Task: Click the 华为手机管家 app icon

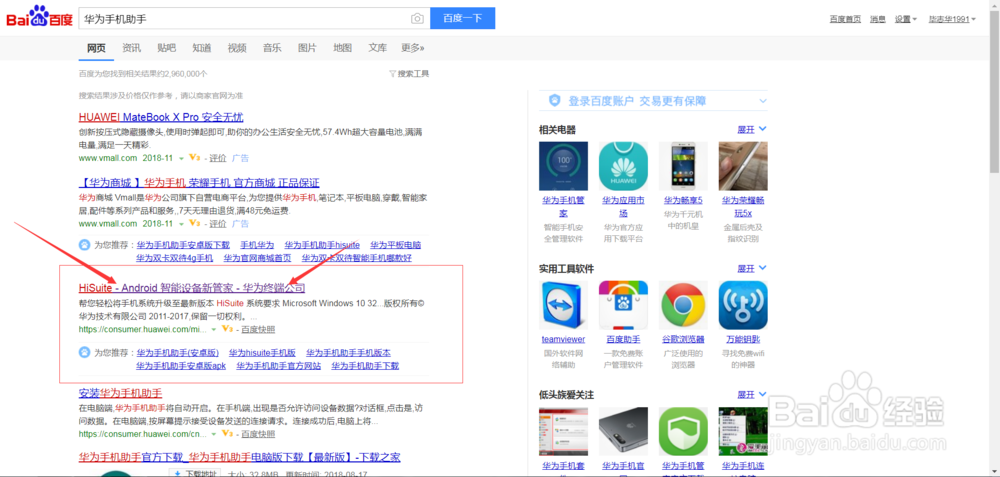Action: tap(563, 166)
